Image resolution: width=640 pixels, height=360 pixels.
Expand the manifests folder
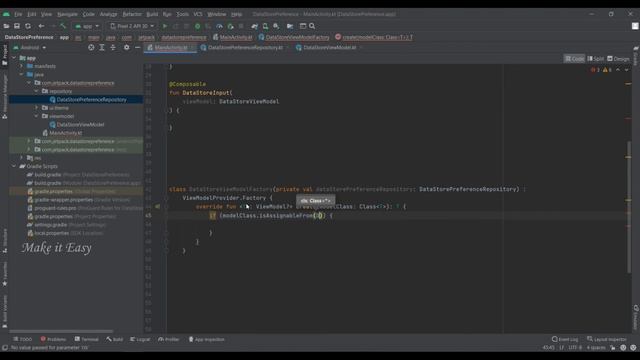22,66
